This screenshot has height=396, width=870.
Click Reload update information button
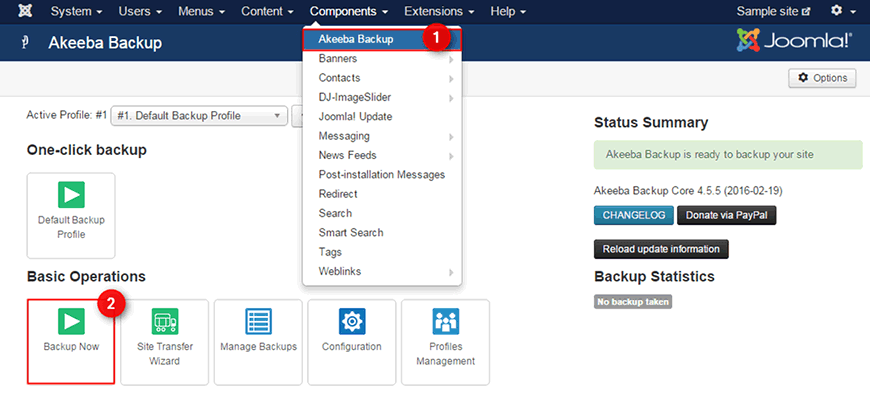[661, 249]
